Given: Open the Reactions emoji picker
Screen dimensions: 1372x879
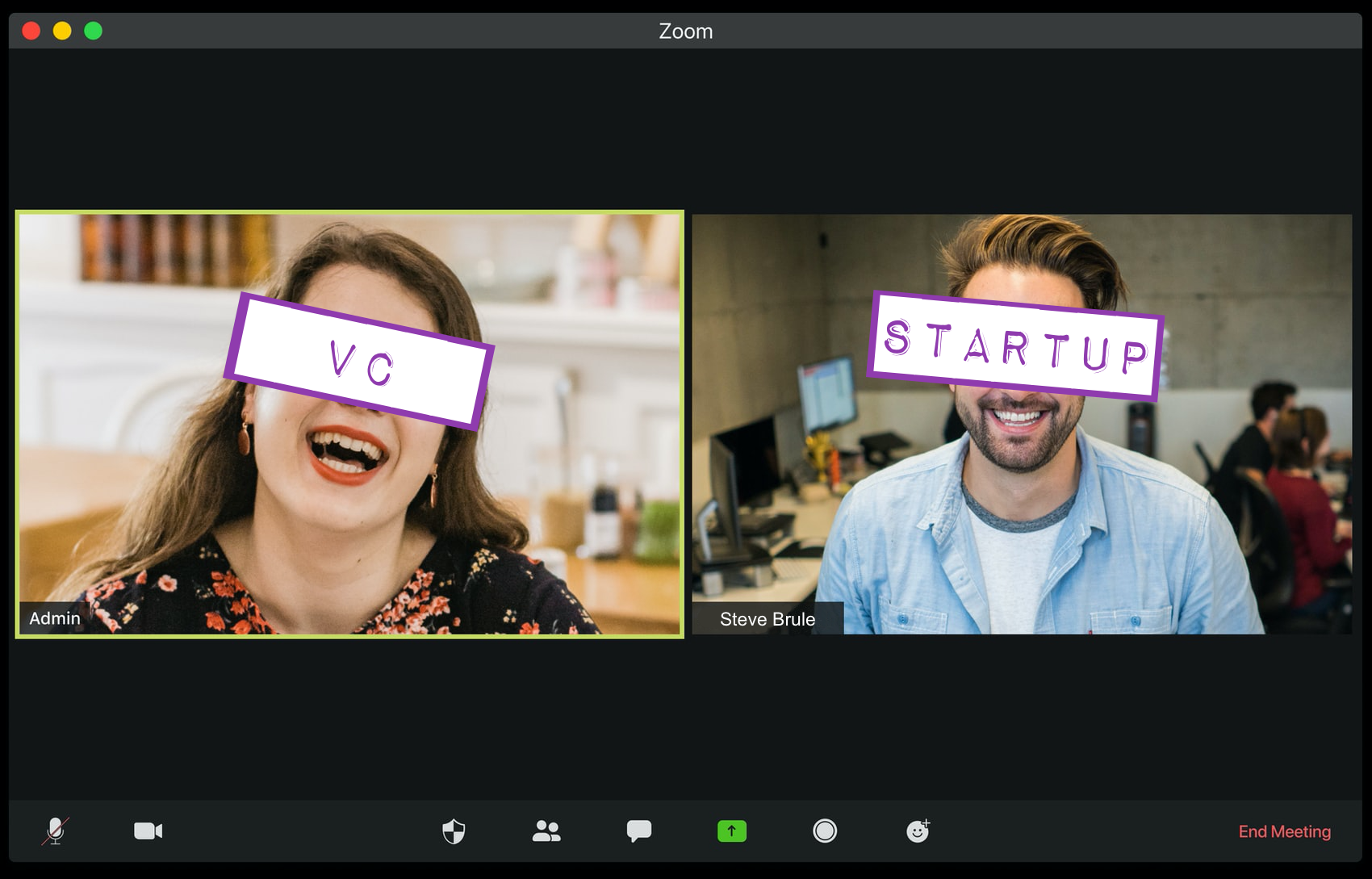Looking at the screenshot, I should tap(918, 831).
